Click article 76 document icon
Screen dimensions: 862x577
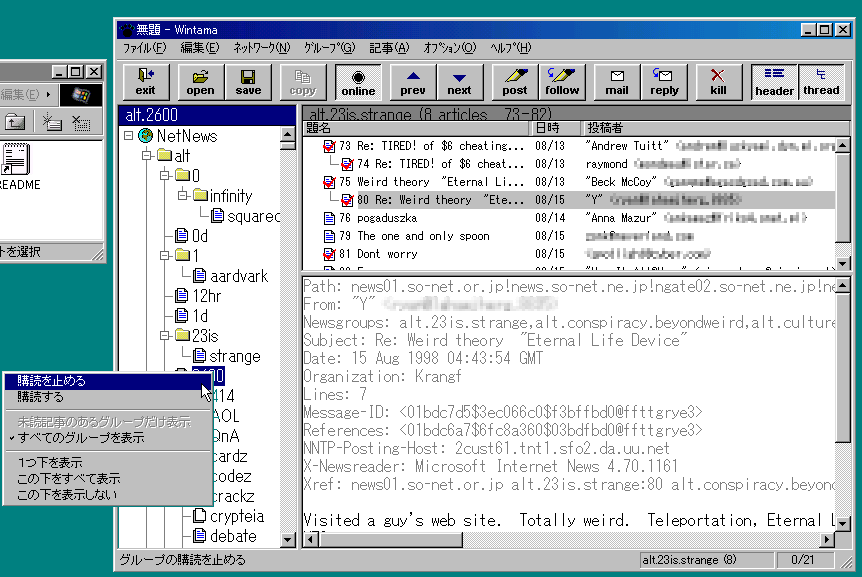[x=329, y=218]
